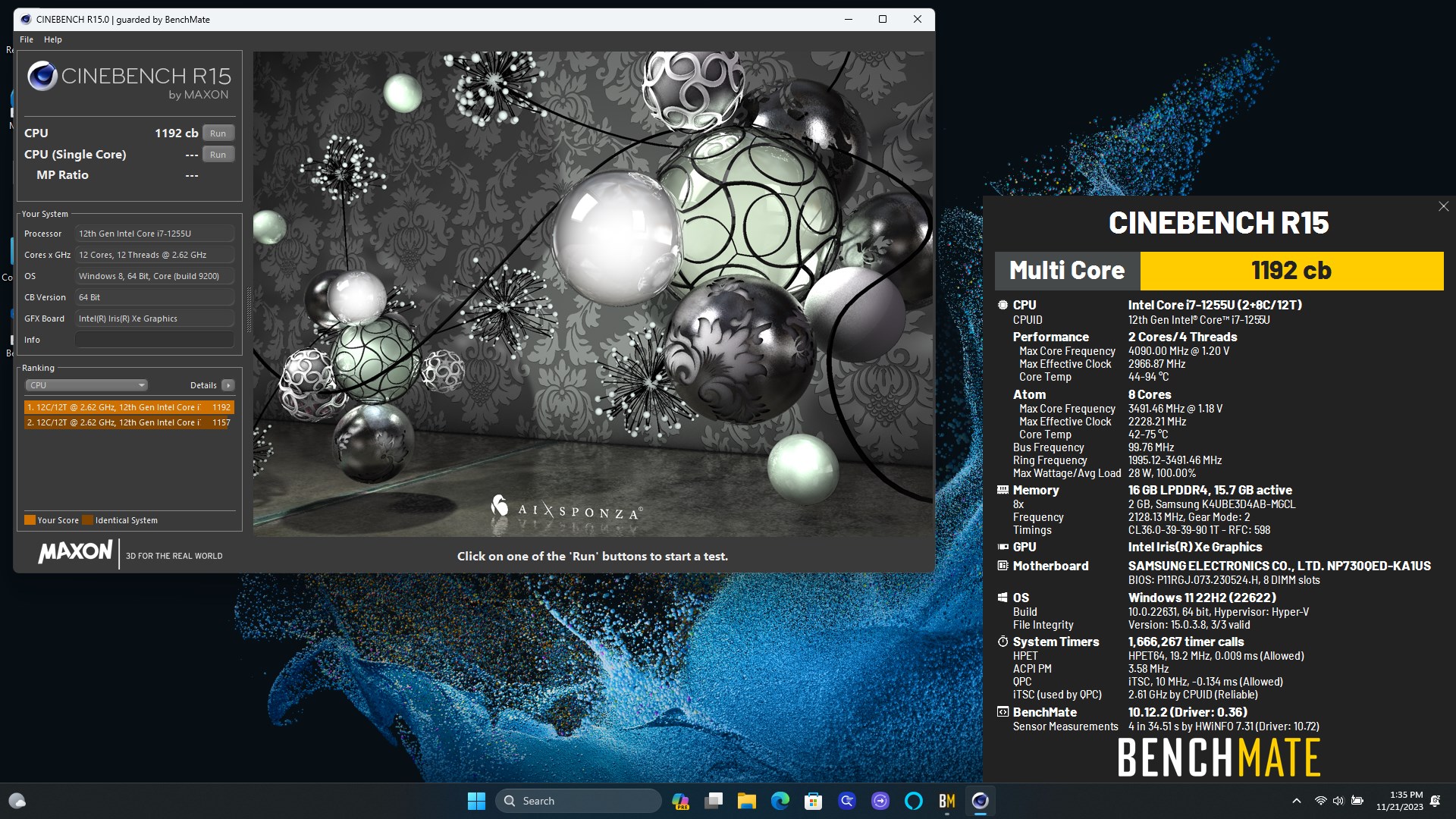Close the BenchMate result overlay

[1443, 206]
